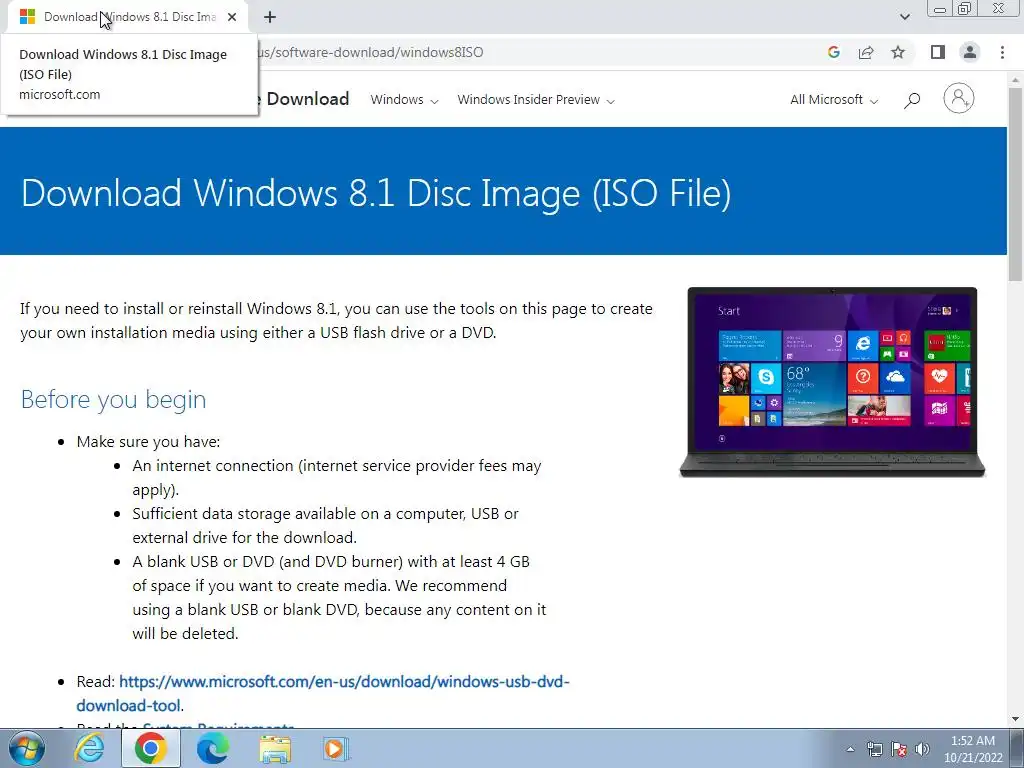Viewport: 1024px width, 768px height.
Task: Open the Chrome three-dot menu
Action: pyautogui.click(x=1002, y=52)
